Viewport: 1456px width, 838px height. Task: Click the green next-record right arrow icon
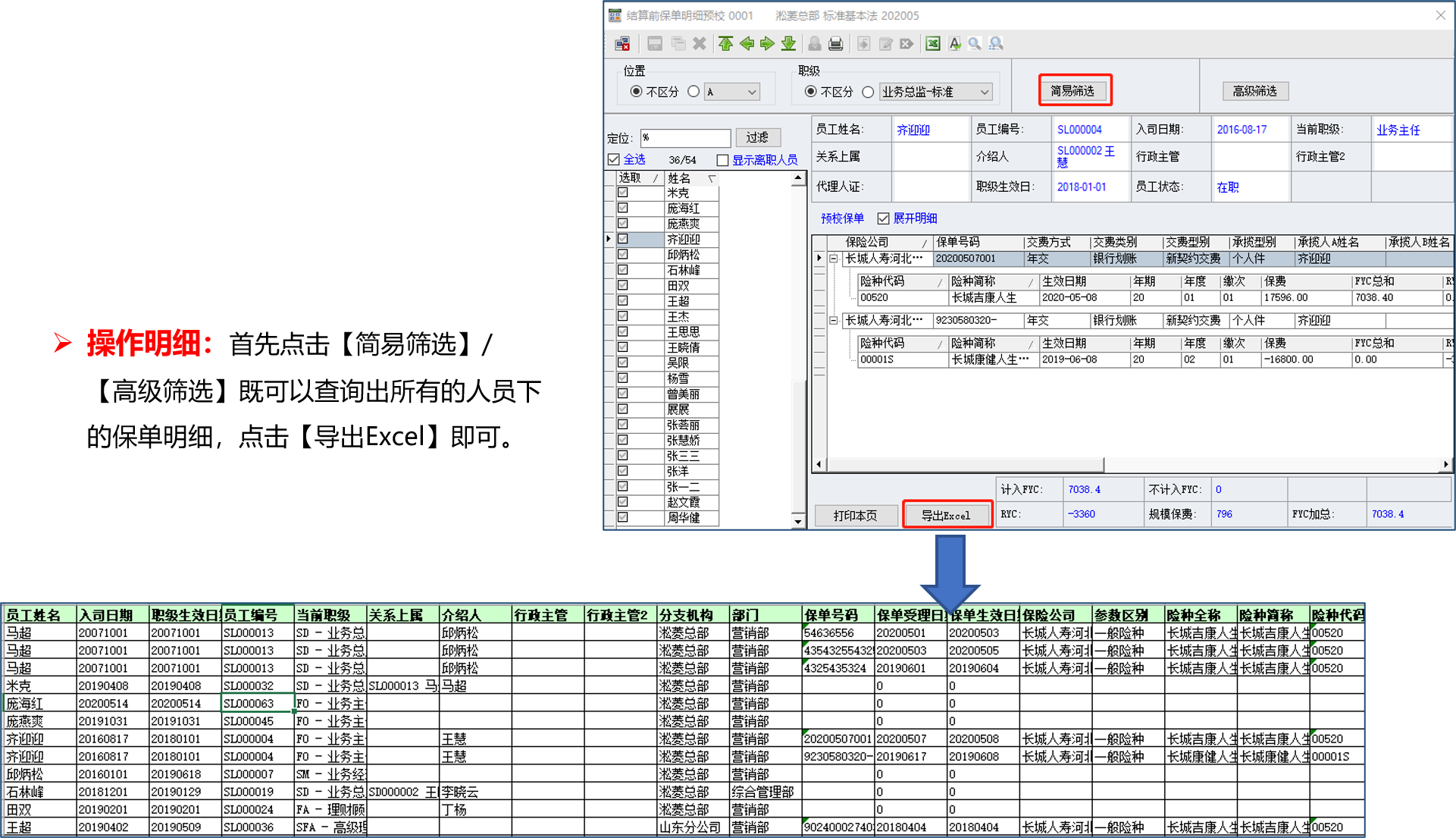[767, 44]
